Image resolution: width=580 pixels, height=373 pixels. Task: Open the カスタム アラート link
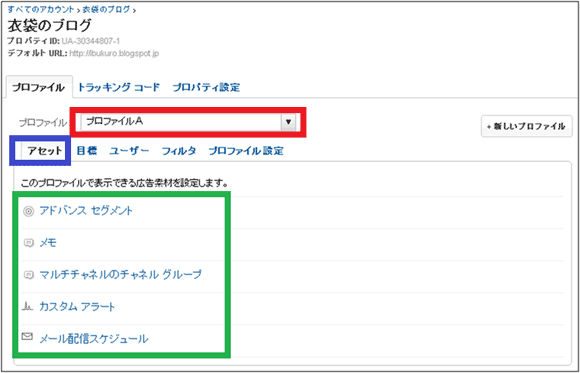tap(77, 307)
